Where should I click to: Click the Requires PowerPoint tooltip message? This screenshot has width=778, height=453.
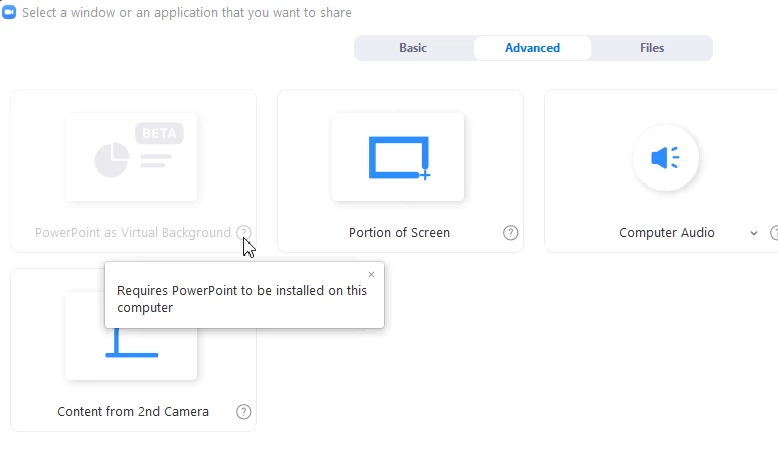coord(242,299)
